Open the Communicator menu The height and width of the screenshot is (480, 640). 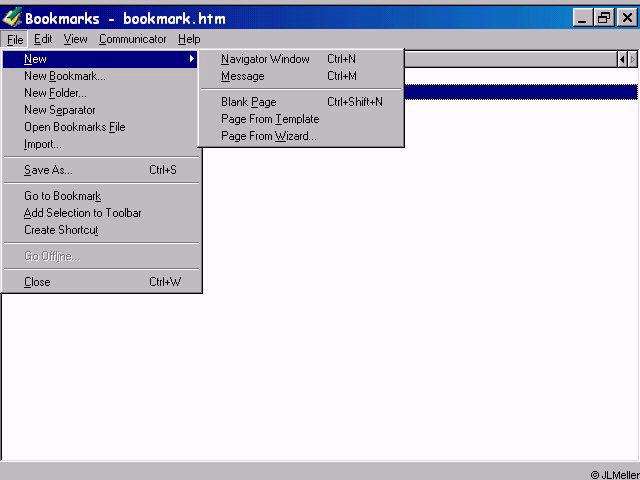(132, 39)
